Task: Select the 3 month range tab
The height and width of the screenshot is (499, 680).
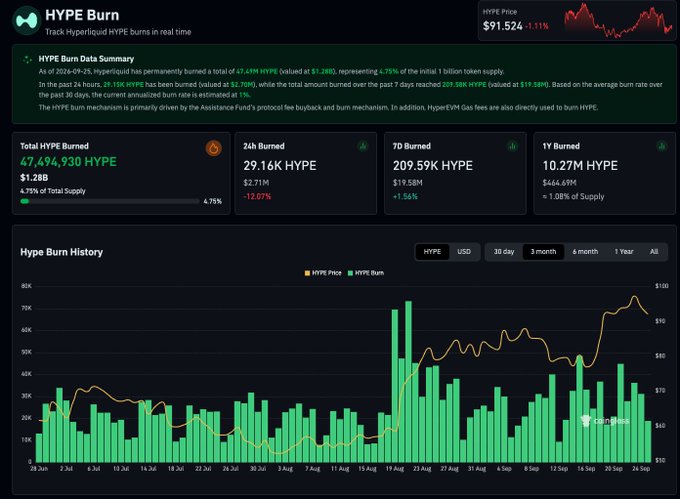Action: [543, 251]
